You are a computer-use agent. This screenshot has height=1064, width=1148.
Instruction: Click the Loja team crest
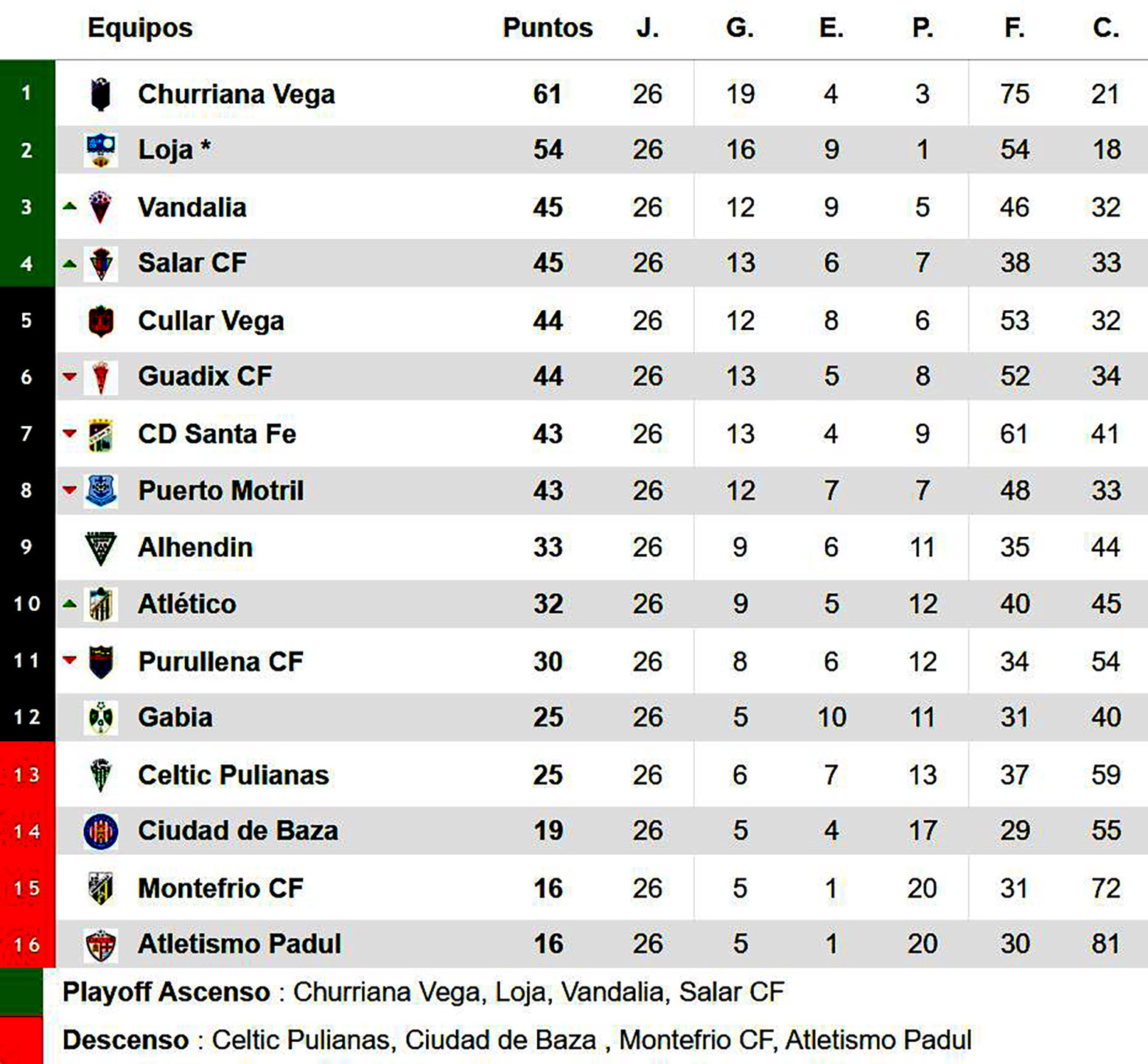point(100,150)
